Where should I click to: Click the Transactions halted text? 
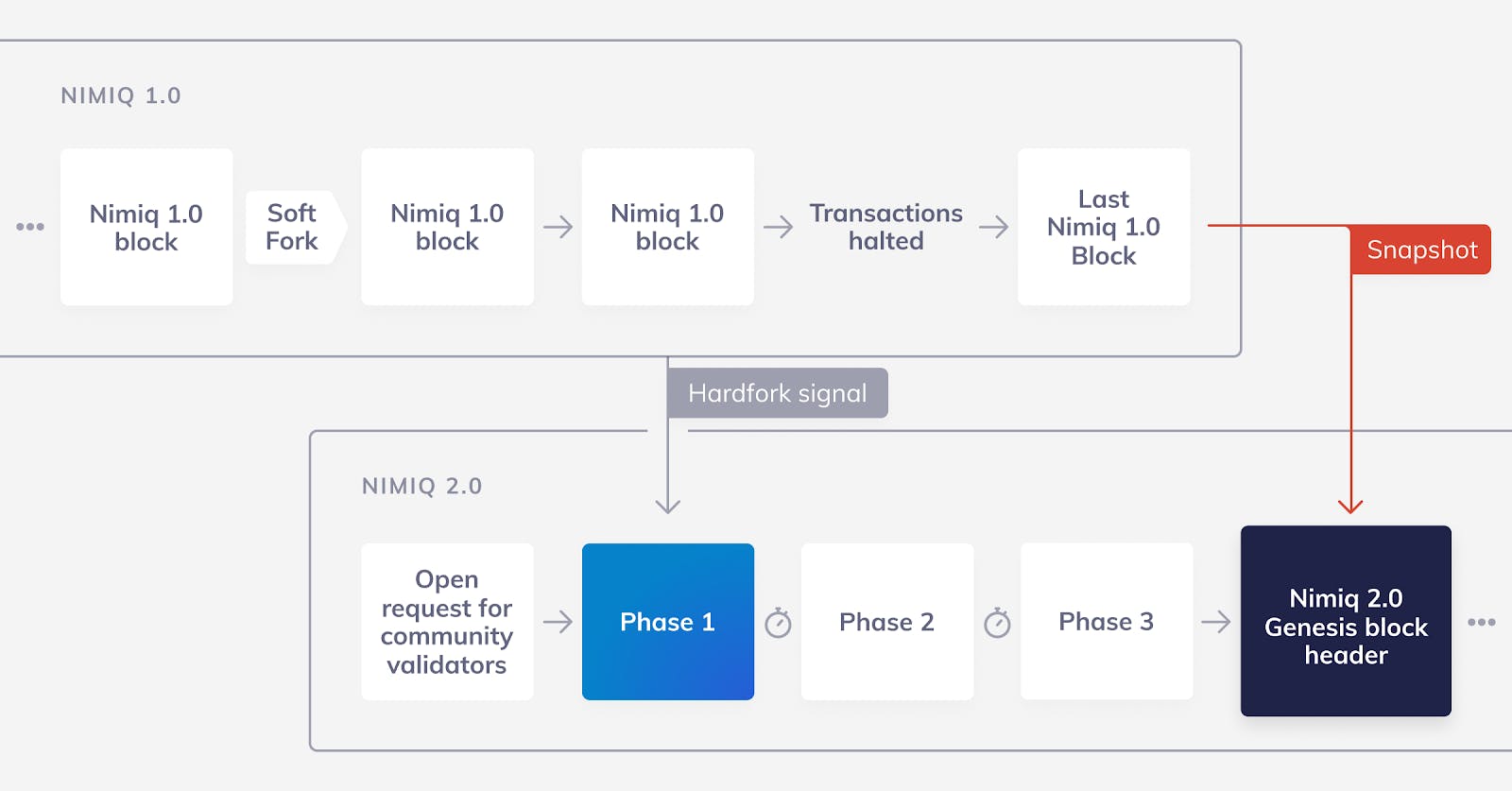tap(885, 227)
